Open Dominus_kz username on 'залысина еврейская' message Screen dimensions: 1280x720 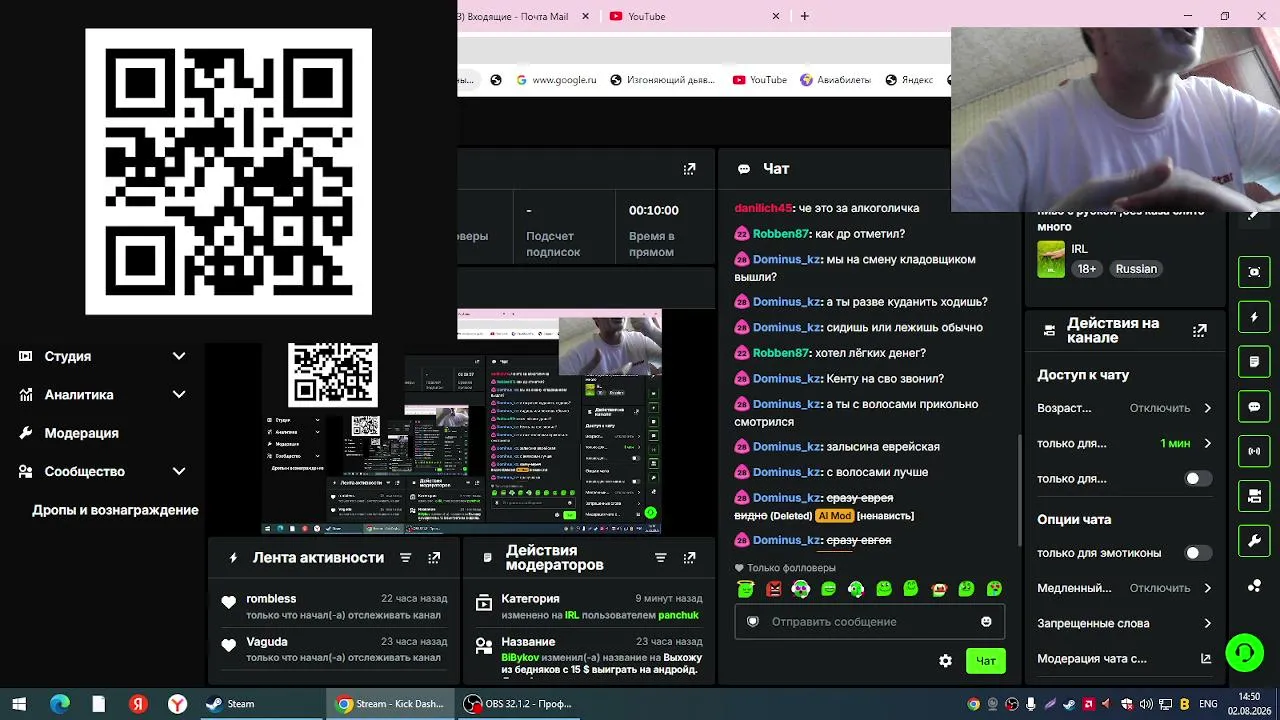(787, 447)
